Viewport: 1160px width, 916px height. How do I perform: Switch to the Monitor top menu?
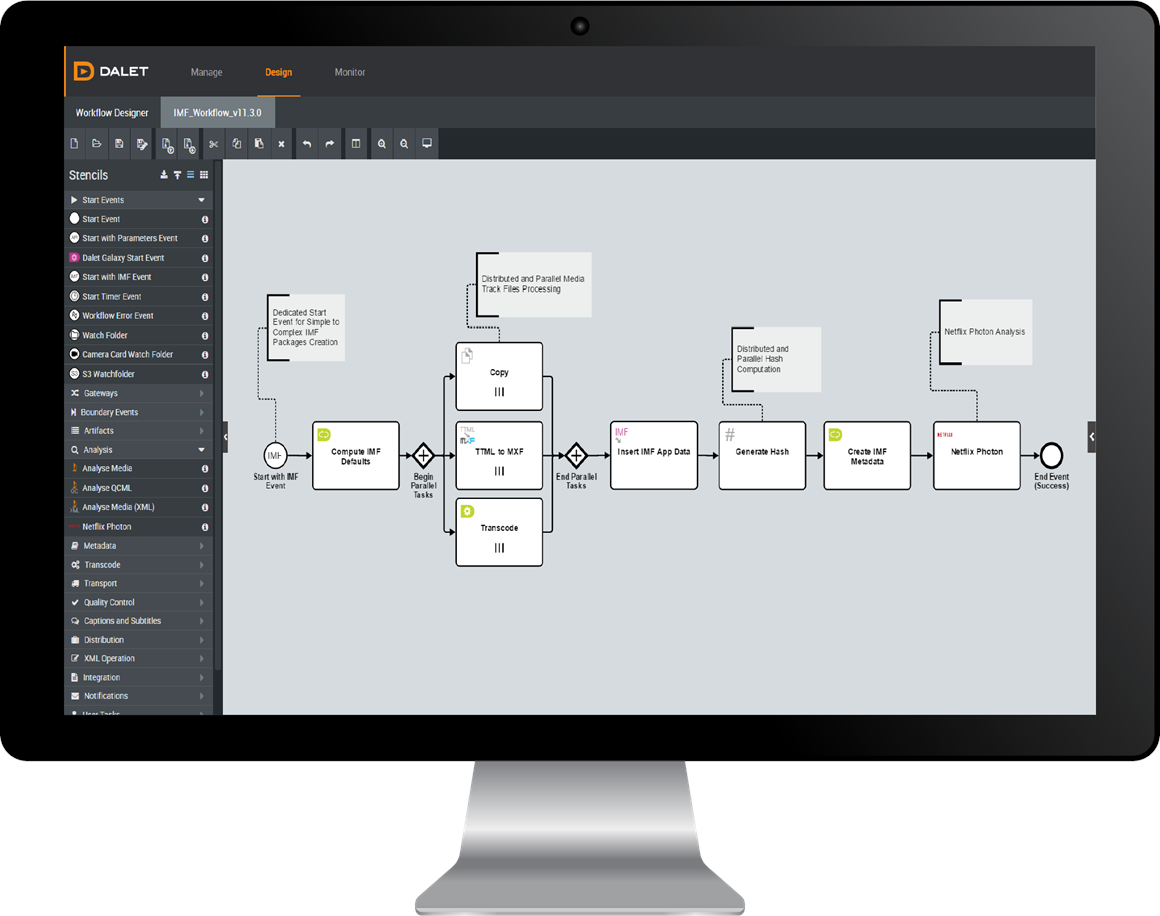350,72
